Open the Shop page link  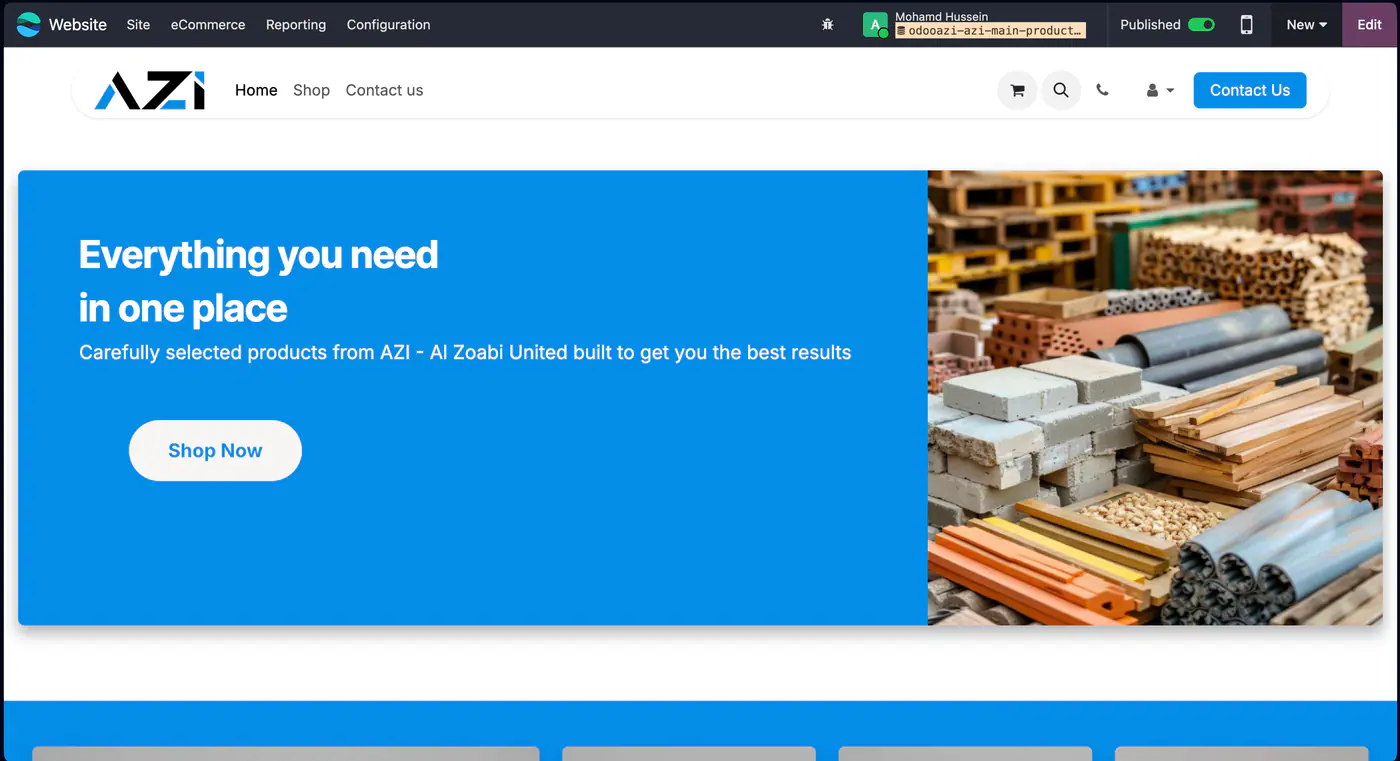tap(311, 90)
